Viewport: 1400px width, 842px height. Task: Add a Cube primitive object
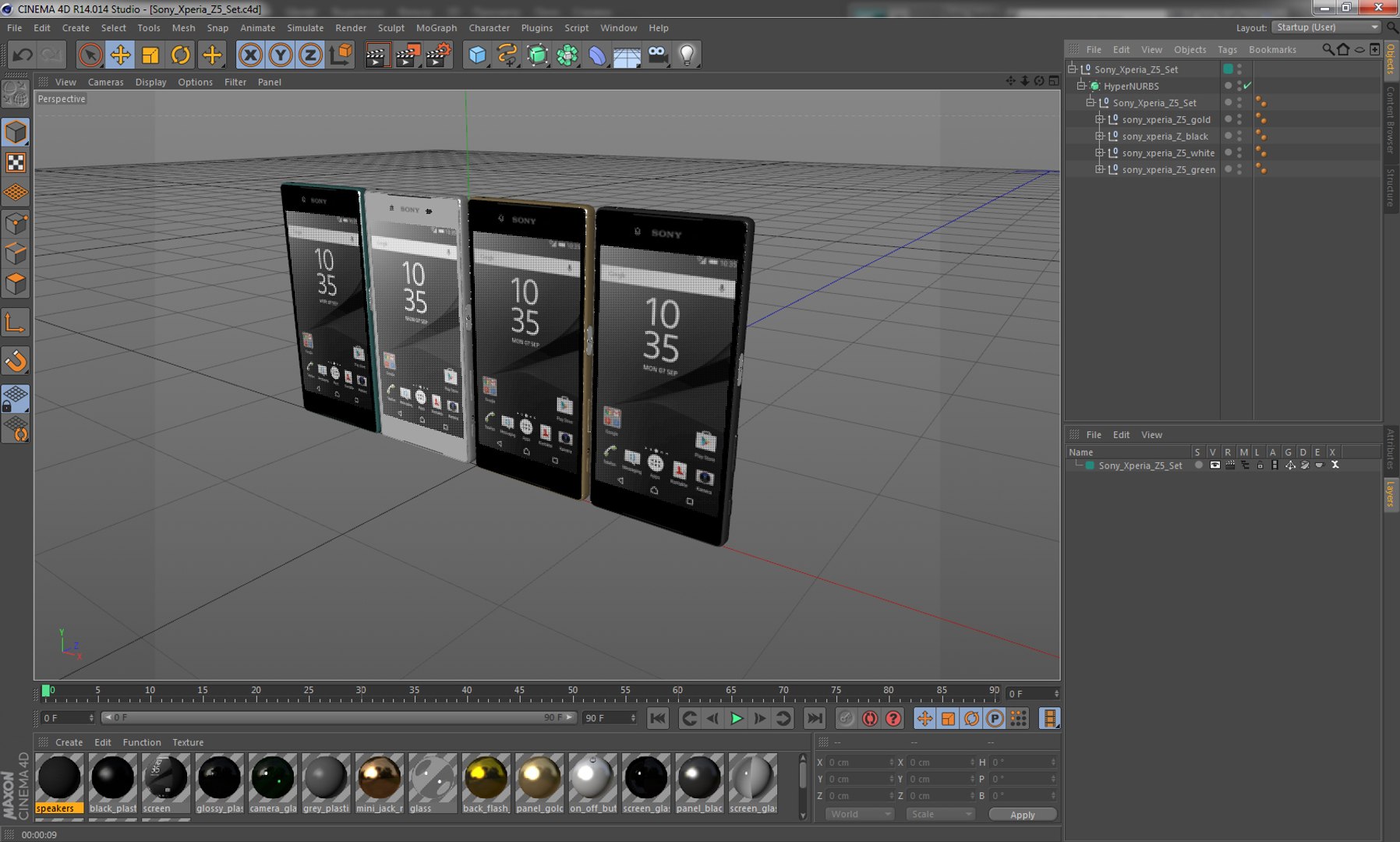pyautogui.click(x=477, y=55)
